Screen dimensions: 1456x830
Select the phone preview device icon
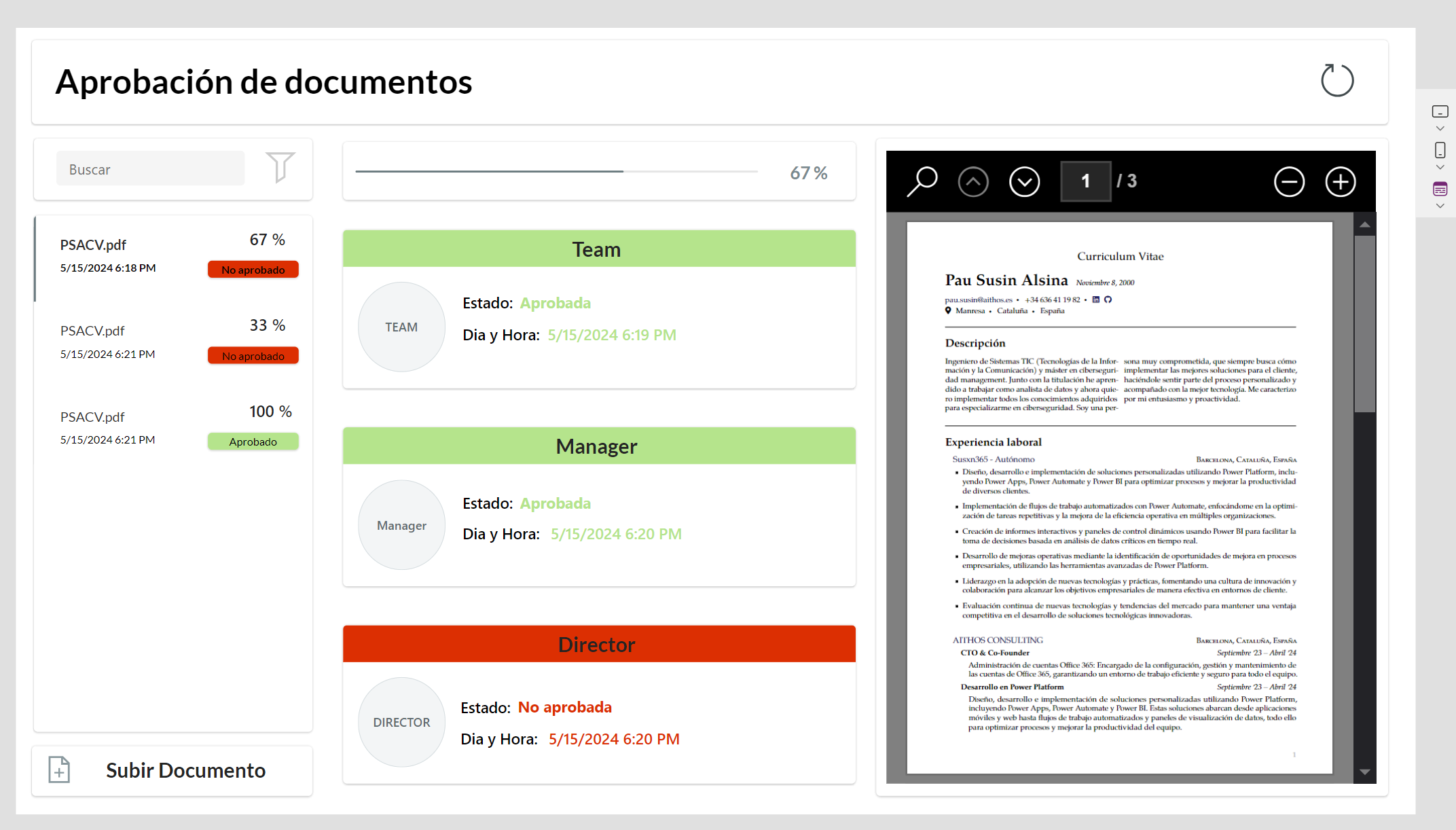[x=1440, y=150]
